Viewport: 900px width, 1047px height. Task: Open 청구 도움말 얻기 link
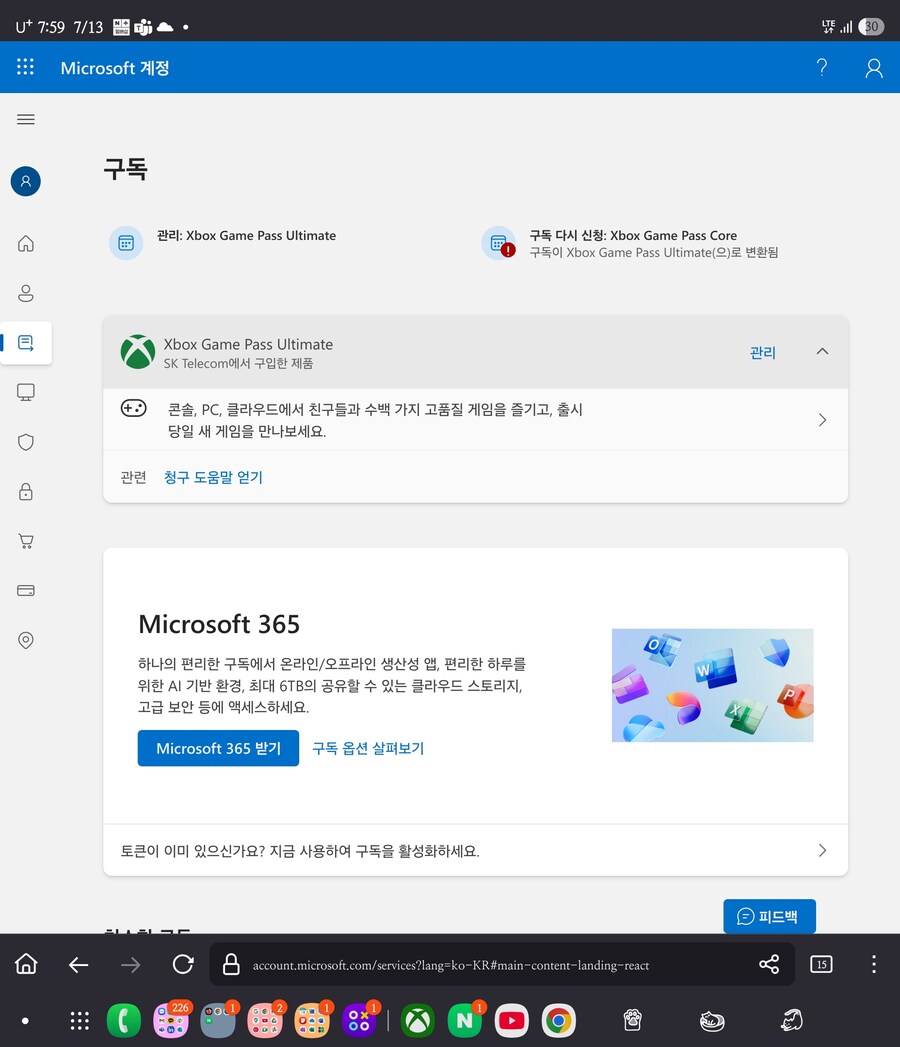213,477
